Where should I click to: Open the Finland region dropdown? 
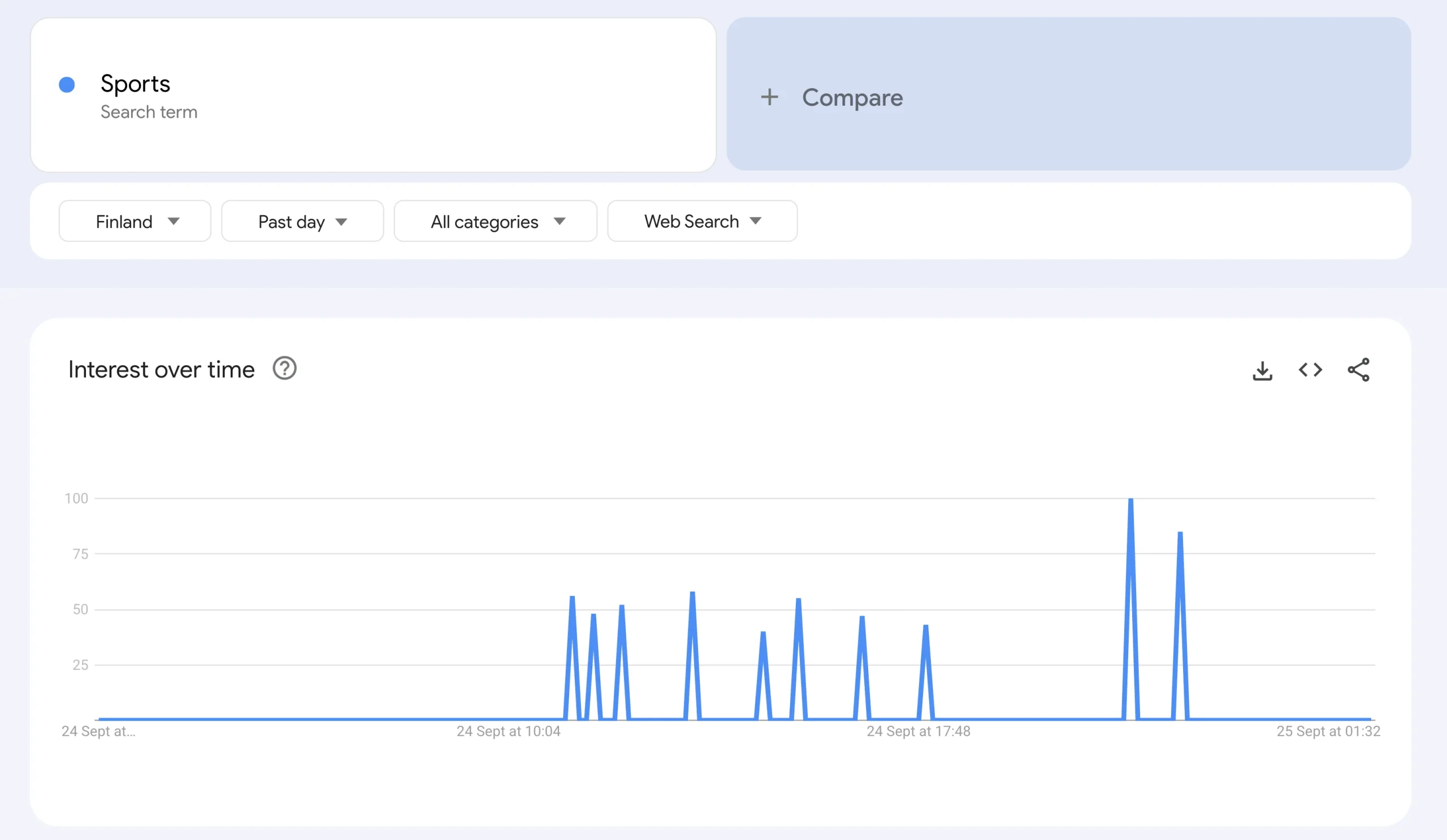pos(135,221)
